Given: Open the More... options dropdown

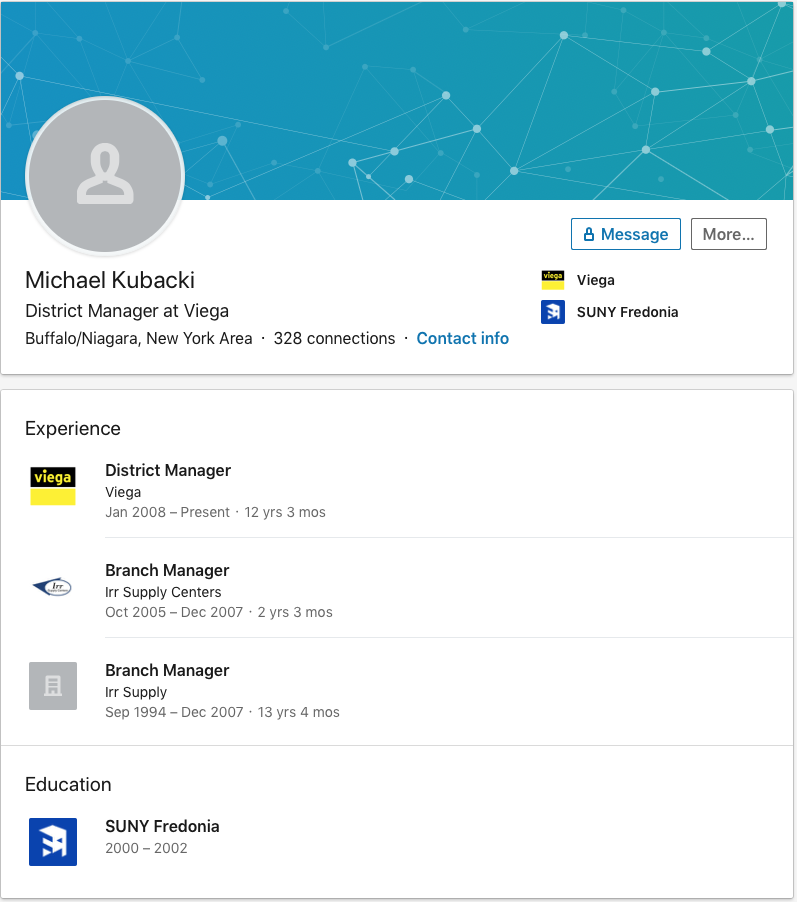Looking at the screenshot, I should point(728,234).
